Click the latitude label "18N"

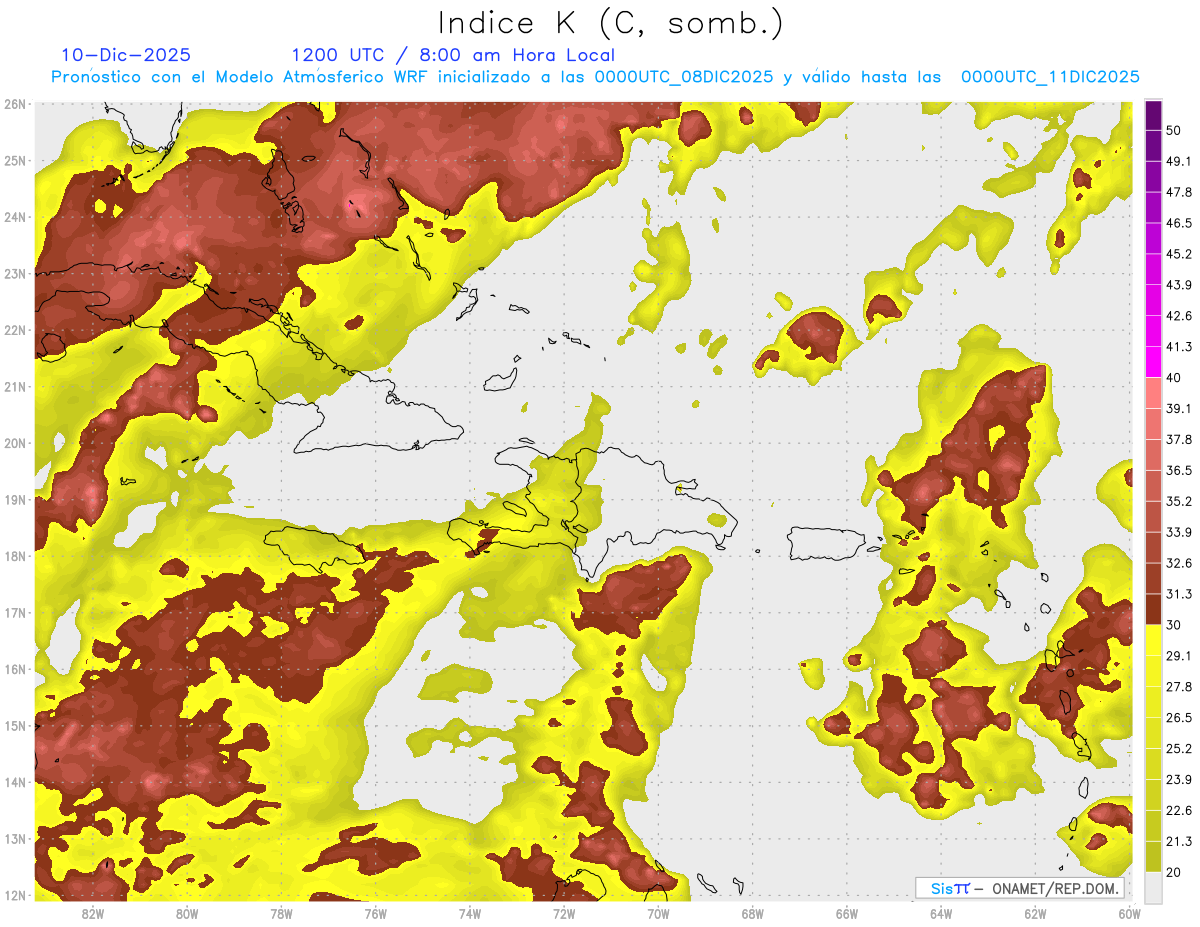(x=15, y=556)
